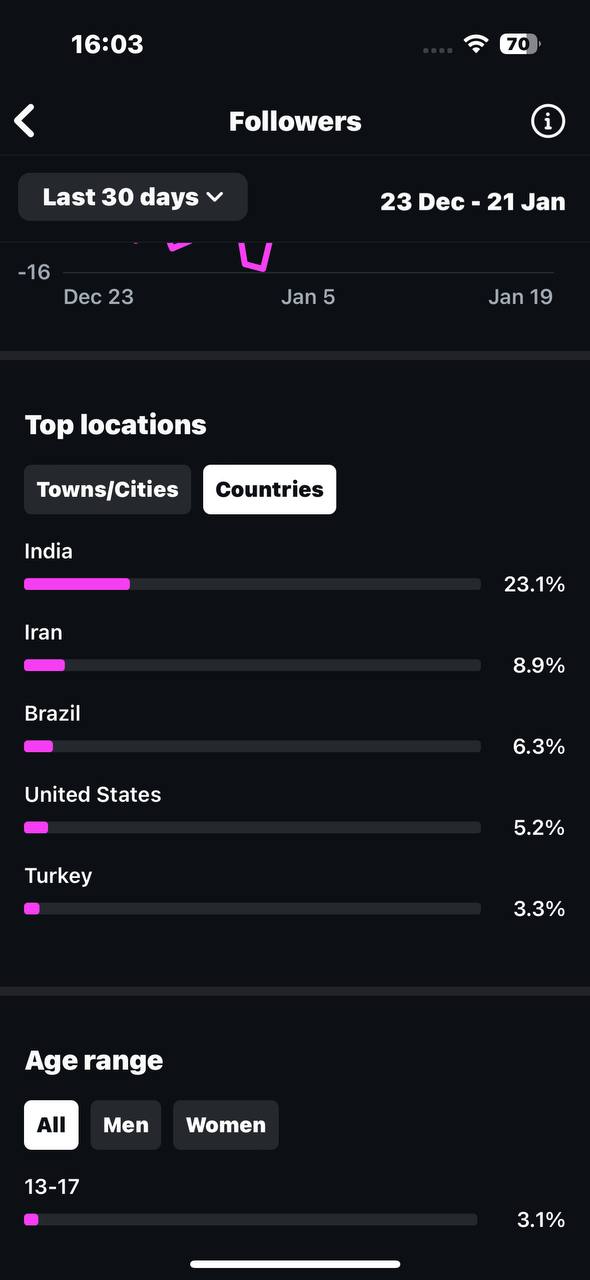Tap the Wi-Fi status icon
The width and height of the screenshot is (590, 1280).
(476, 44)
